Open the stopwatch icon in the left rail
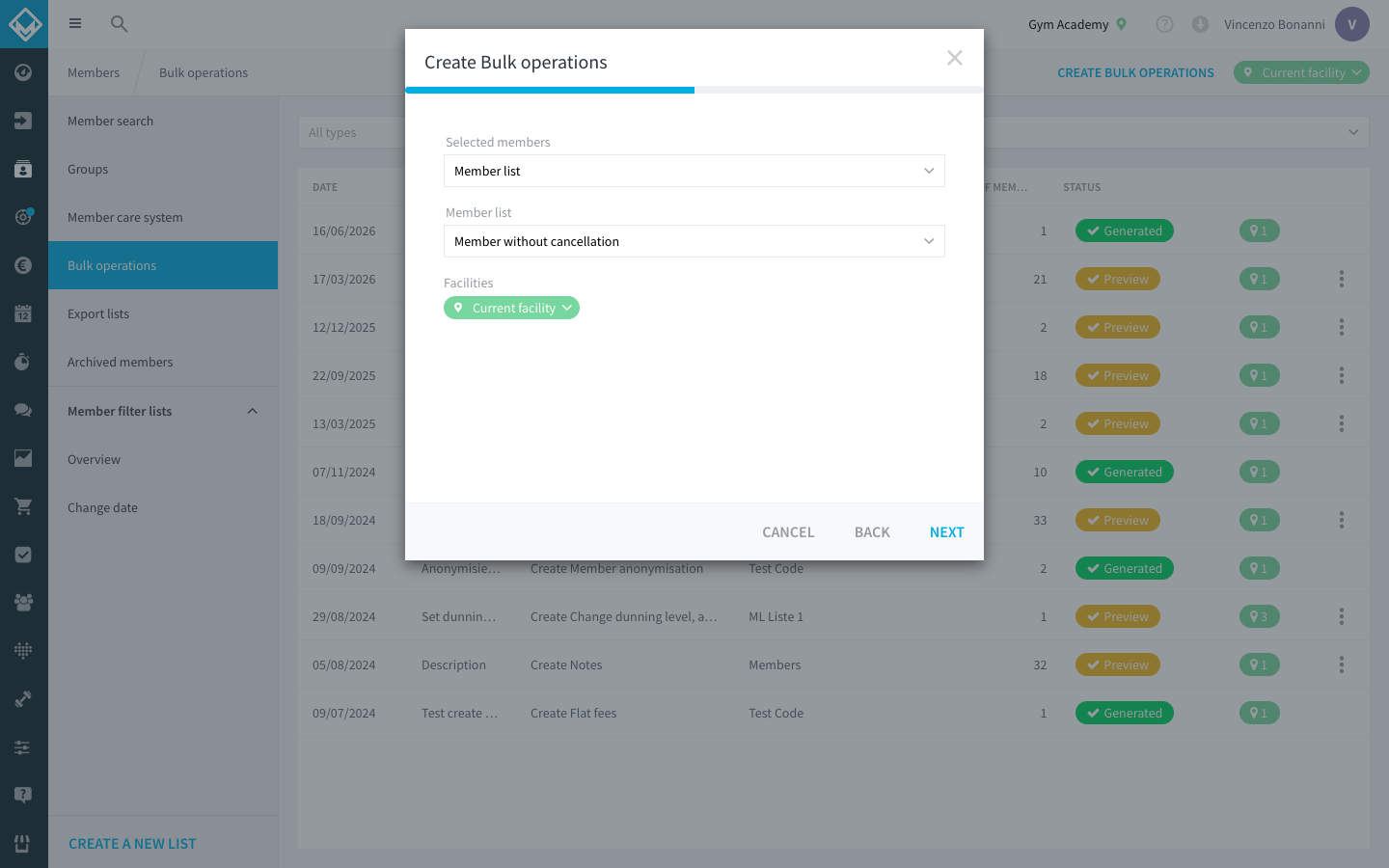 tap(23, 362)
